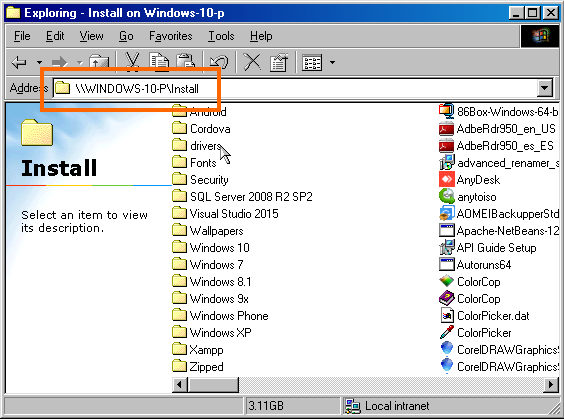Click the Paste clipboard toolbar icon

[186, 62]
